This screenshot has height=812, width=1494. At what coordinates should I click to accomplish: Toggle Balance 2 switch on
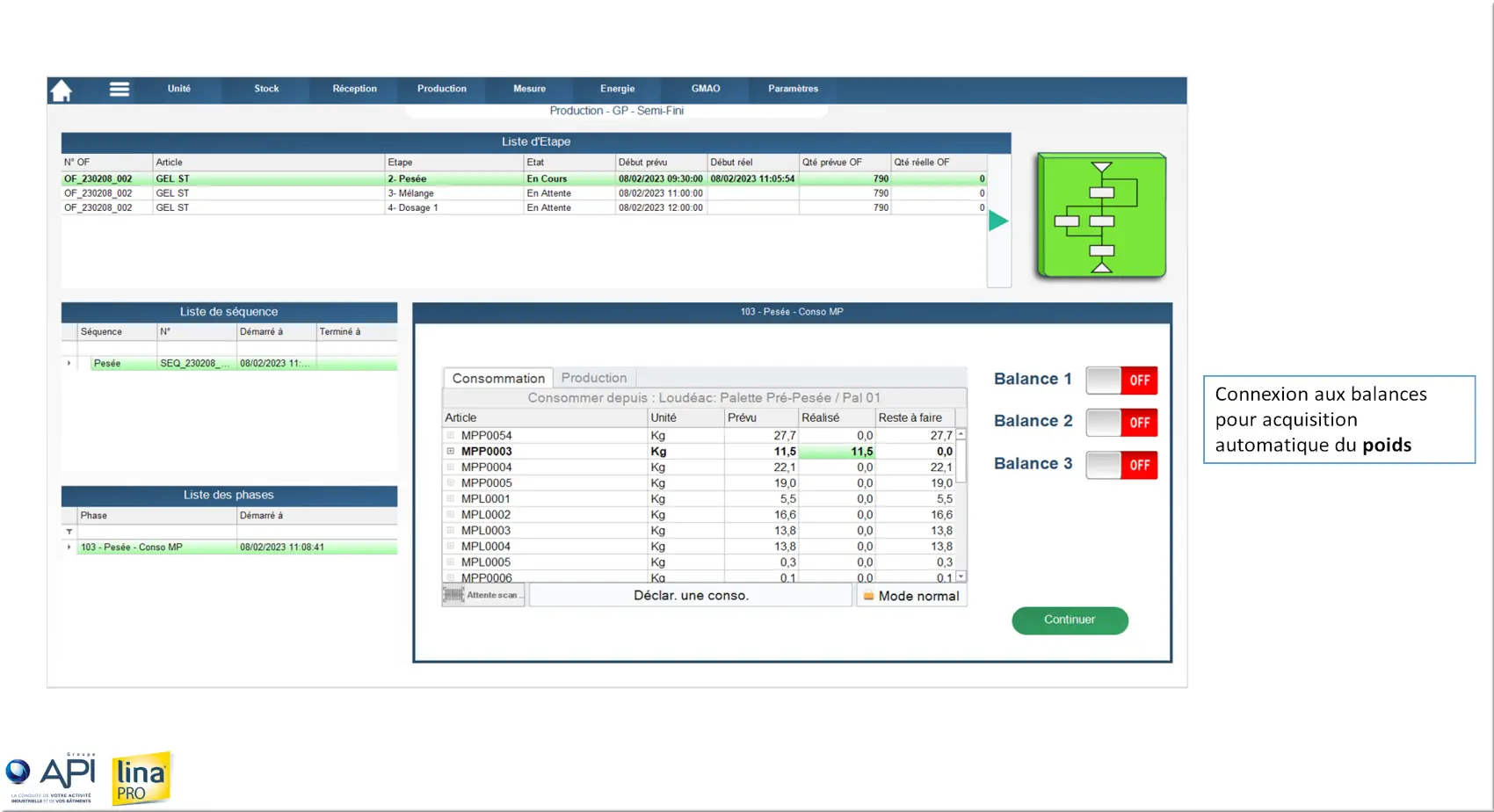(x=1121, y=423)
